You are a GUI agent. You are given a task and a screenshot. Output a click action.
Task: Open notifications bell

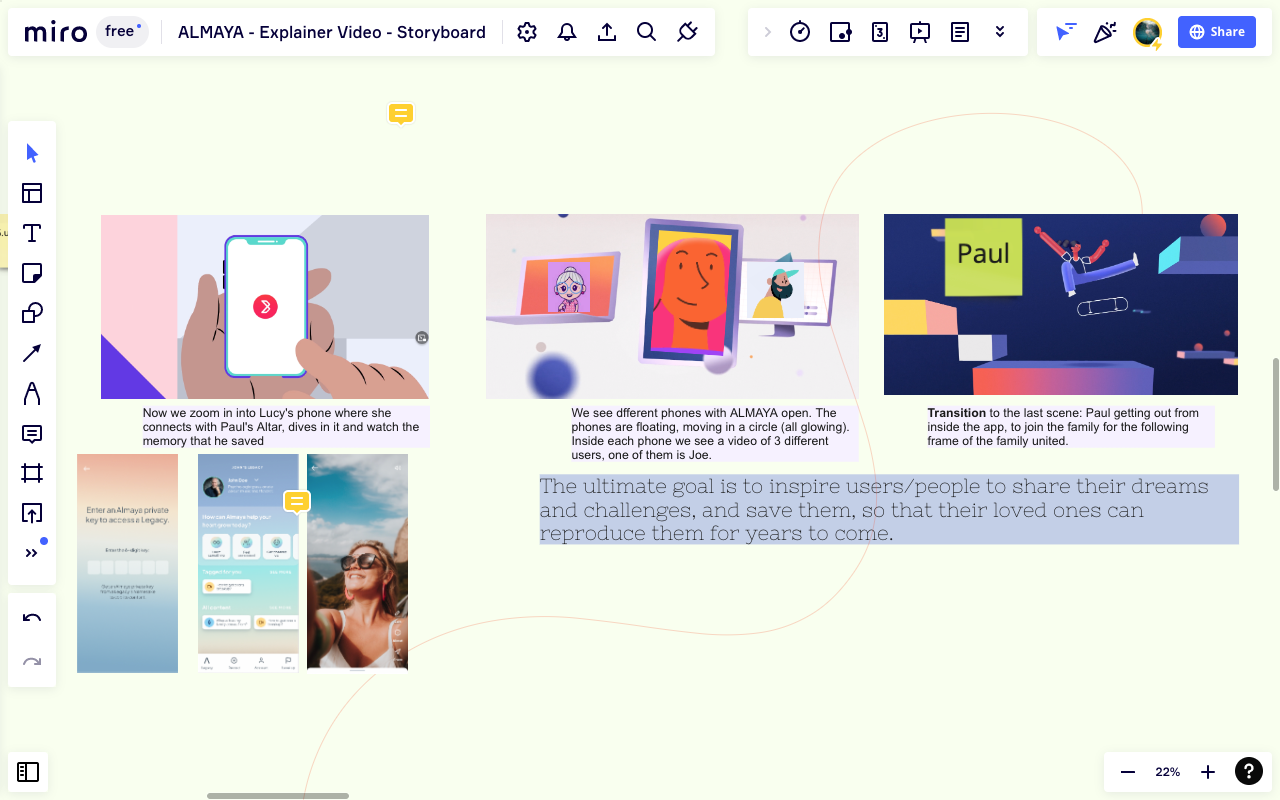point(567,32)
